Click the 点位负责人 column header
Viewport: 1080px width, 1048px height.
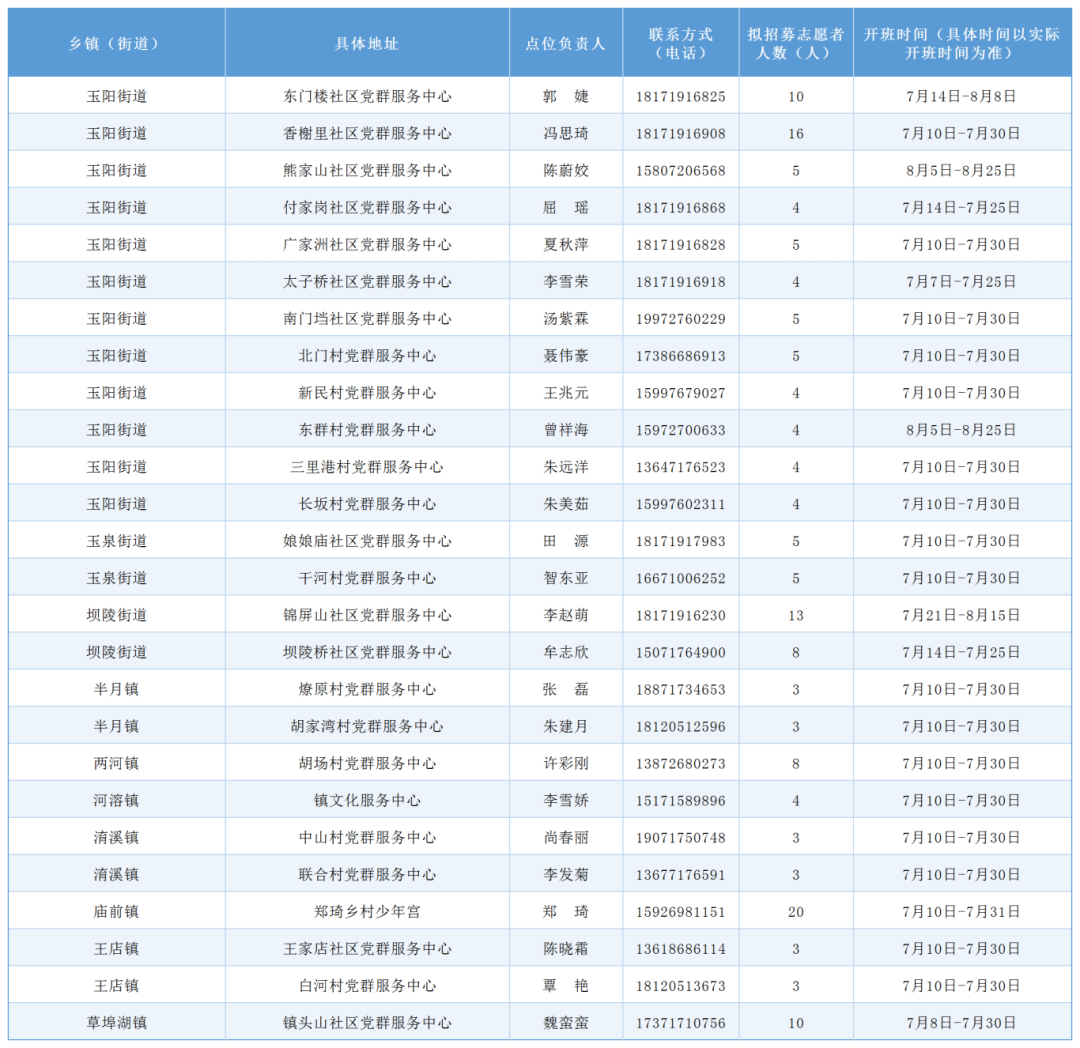565,42
